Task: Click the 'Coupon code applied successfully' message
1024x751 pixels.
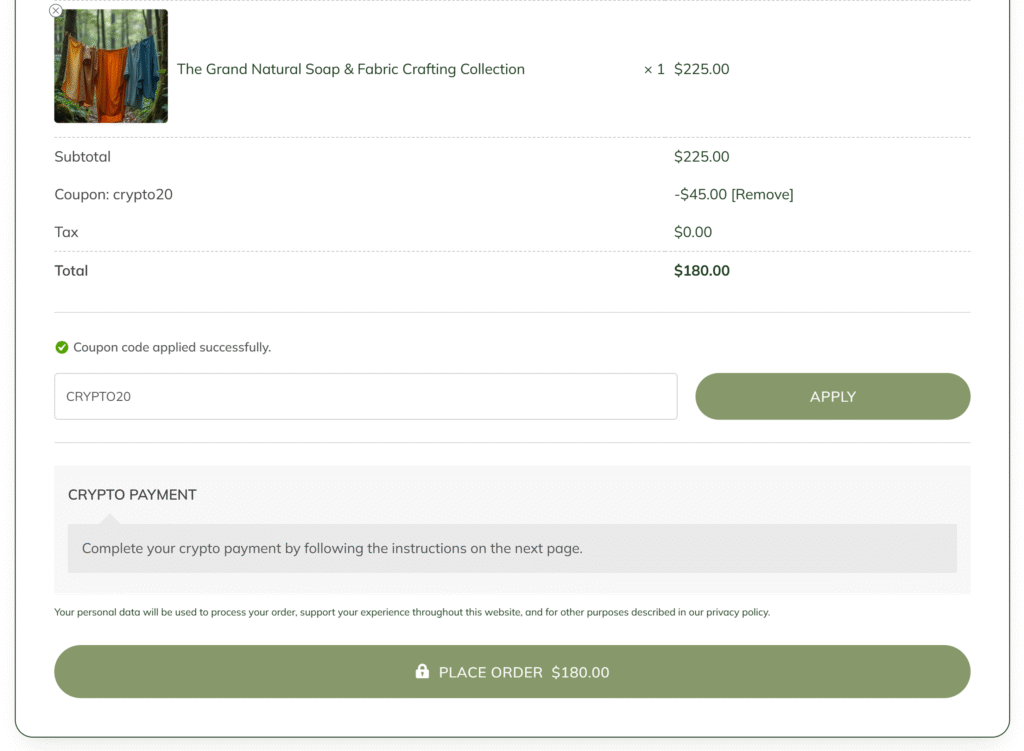Action: 172,347
